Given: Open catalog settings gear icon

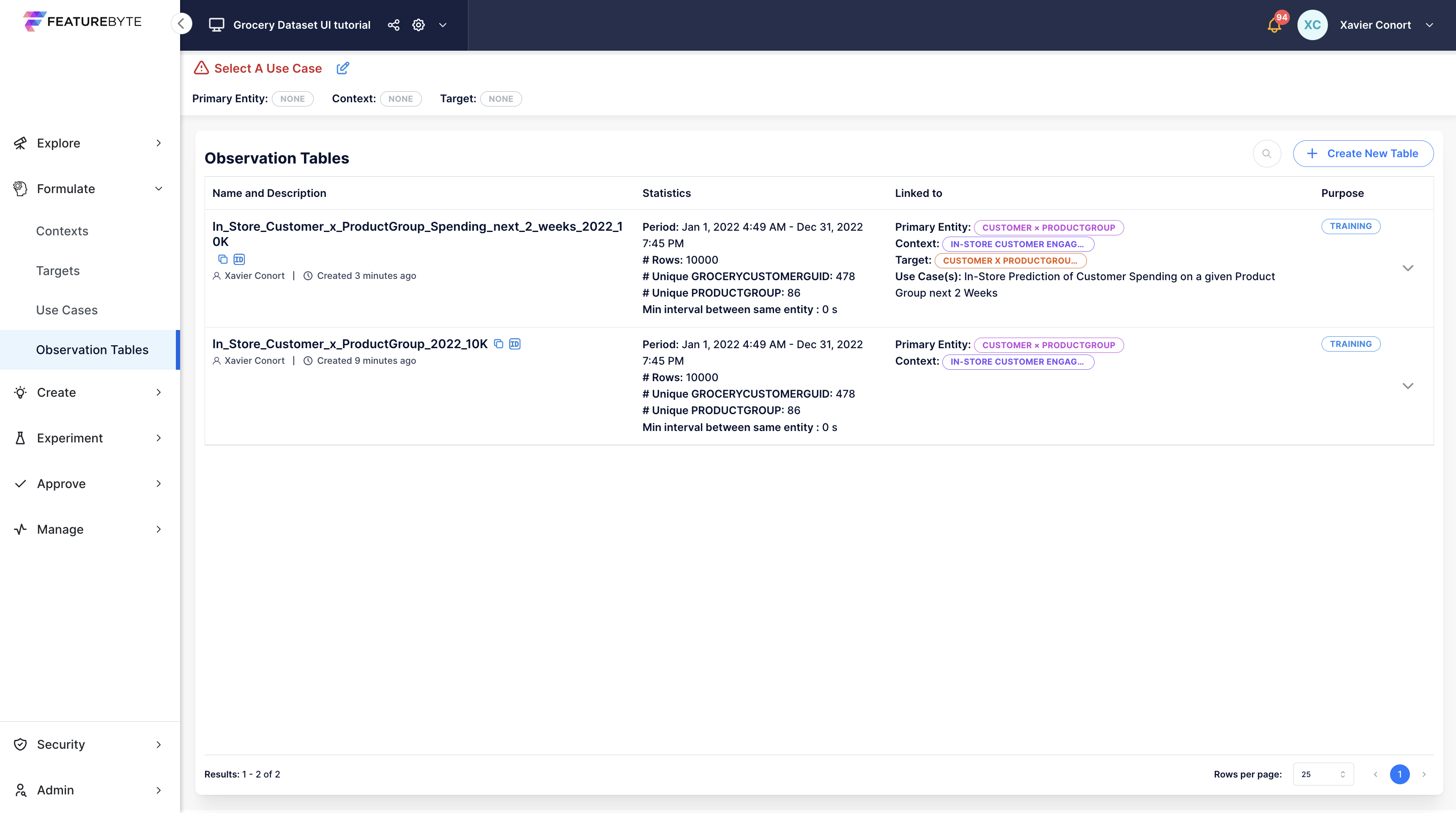Looking at the screenshot, I should 418,25.
